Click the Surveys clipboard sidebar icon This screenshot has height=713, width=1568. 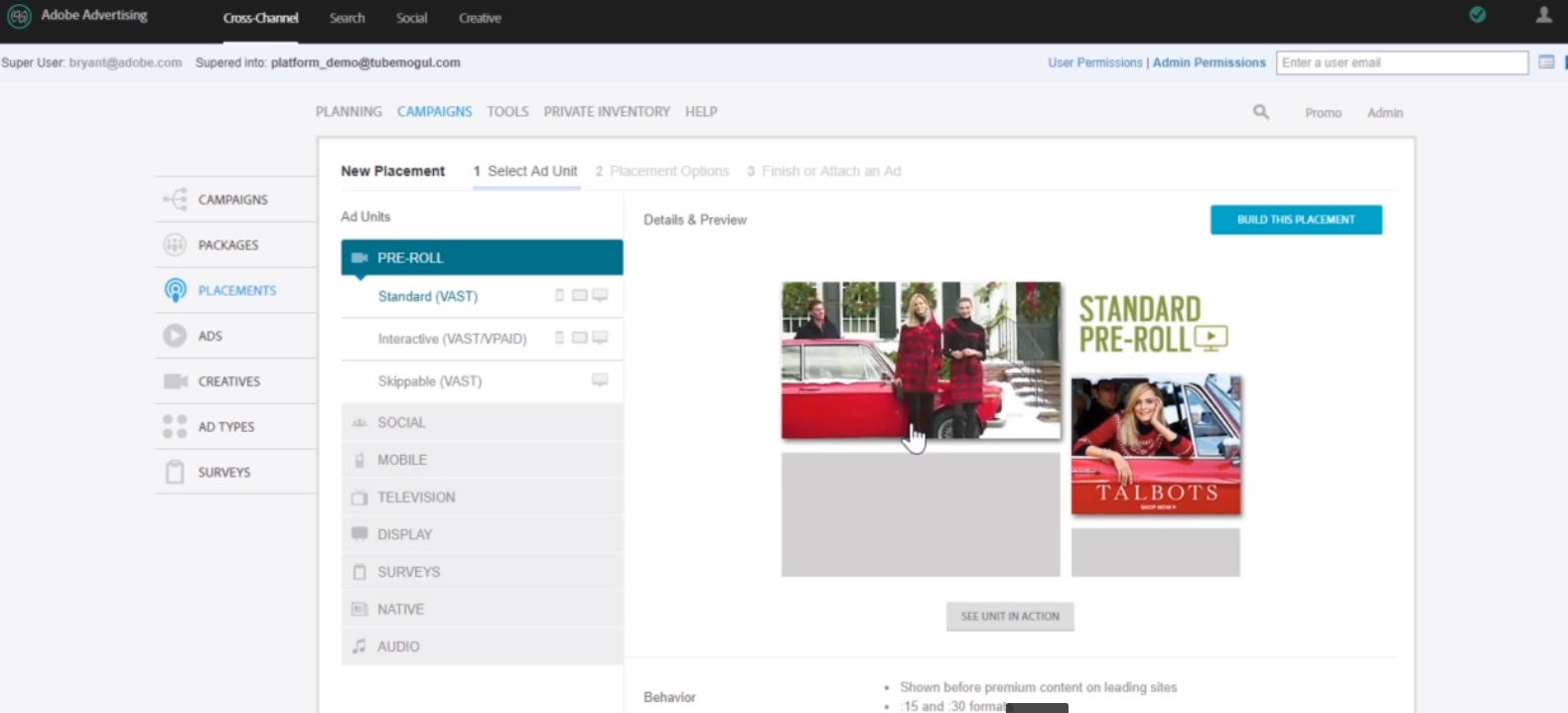click(175, 472)
